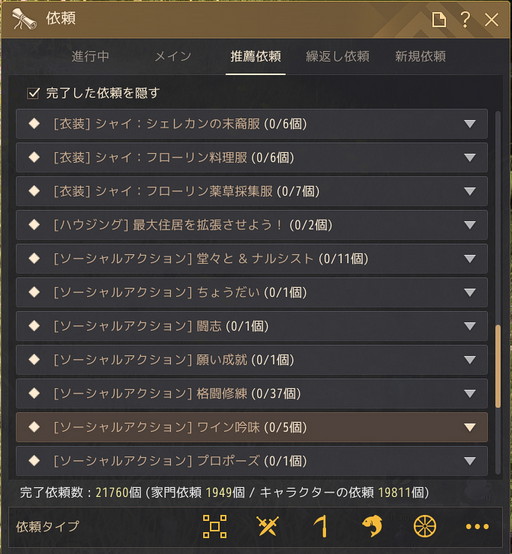Click the all-types grid icon in 依頼タイプ

pyautogui.click(x=214, y=526)
